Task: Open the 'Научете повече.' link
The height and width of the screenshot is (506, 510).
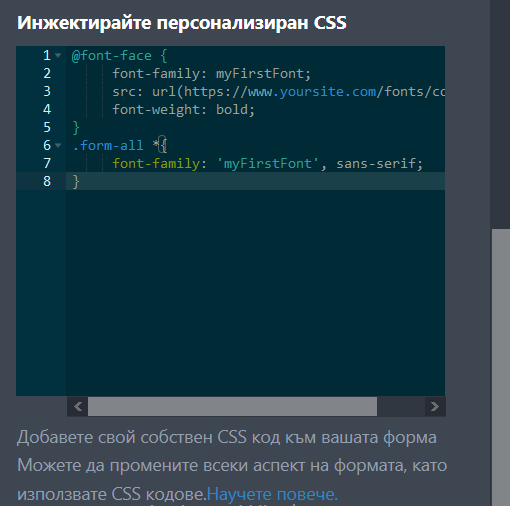Action: point(272,494)
